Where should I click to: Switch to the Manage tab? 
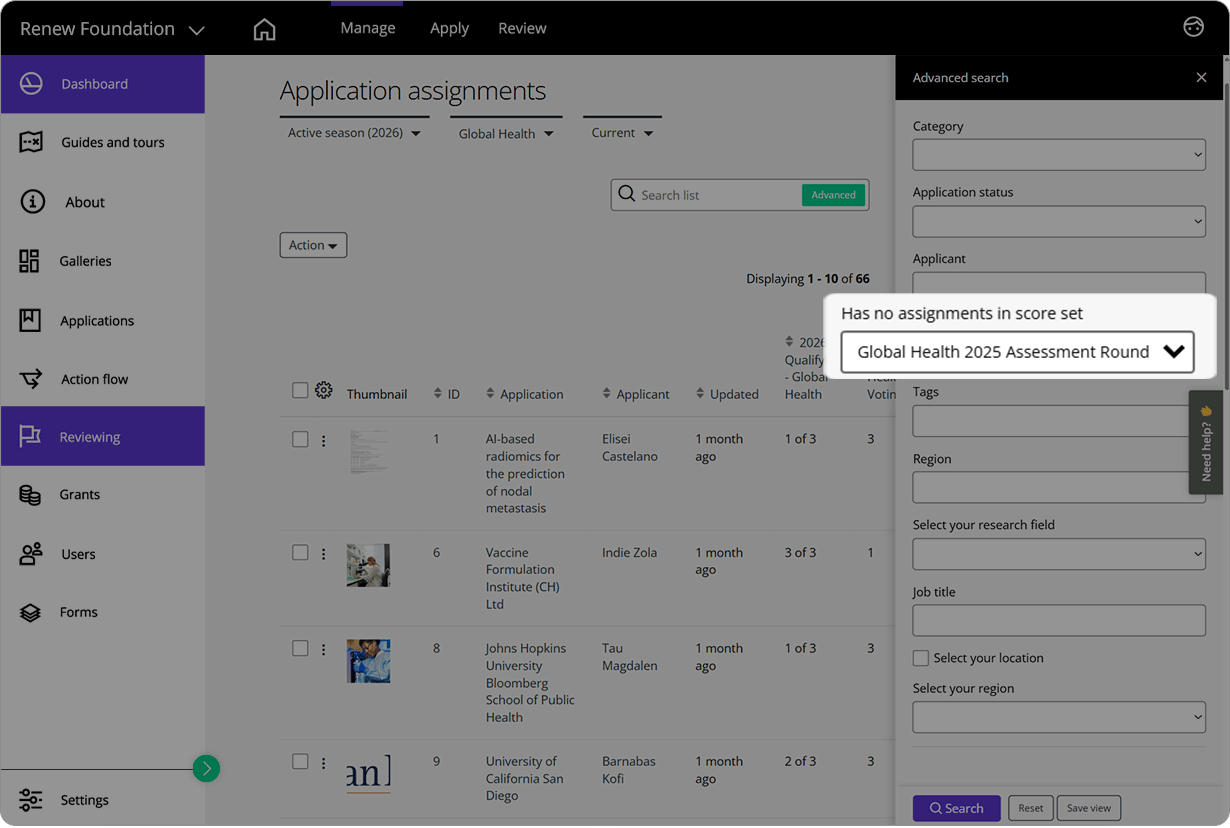[367, 28]
